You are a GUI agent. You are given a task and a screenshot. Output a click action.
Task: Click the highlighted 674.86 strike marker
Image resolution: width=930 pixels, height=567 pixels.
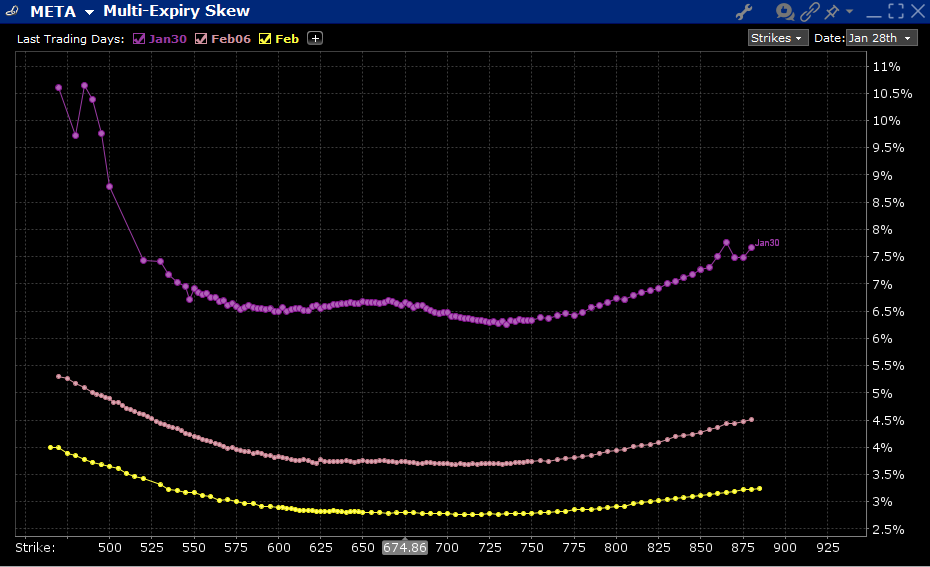pos(405,547)
